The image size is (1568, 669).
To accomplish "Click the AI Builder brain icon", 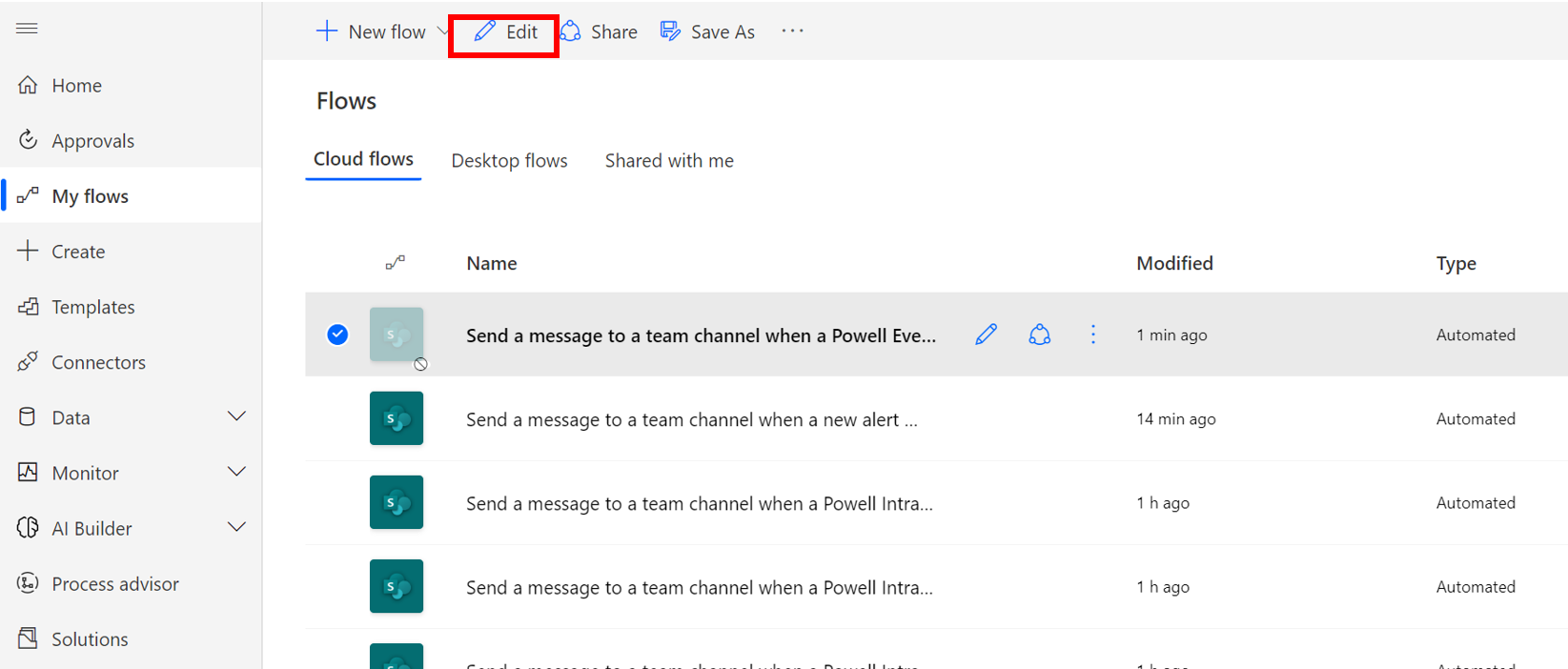I will (28, 528).
